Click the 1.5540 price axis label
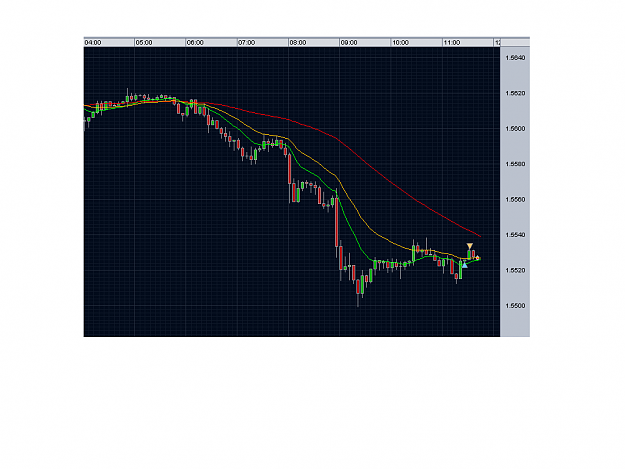The height and width of the screenshot is (469, 625). [515, 235]
